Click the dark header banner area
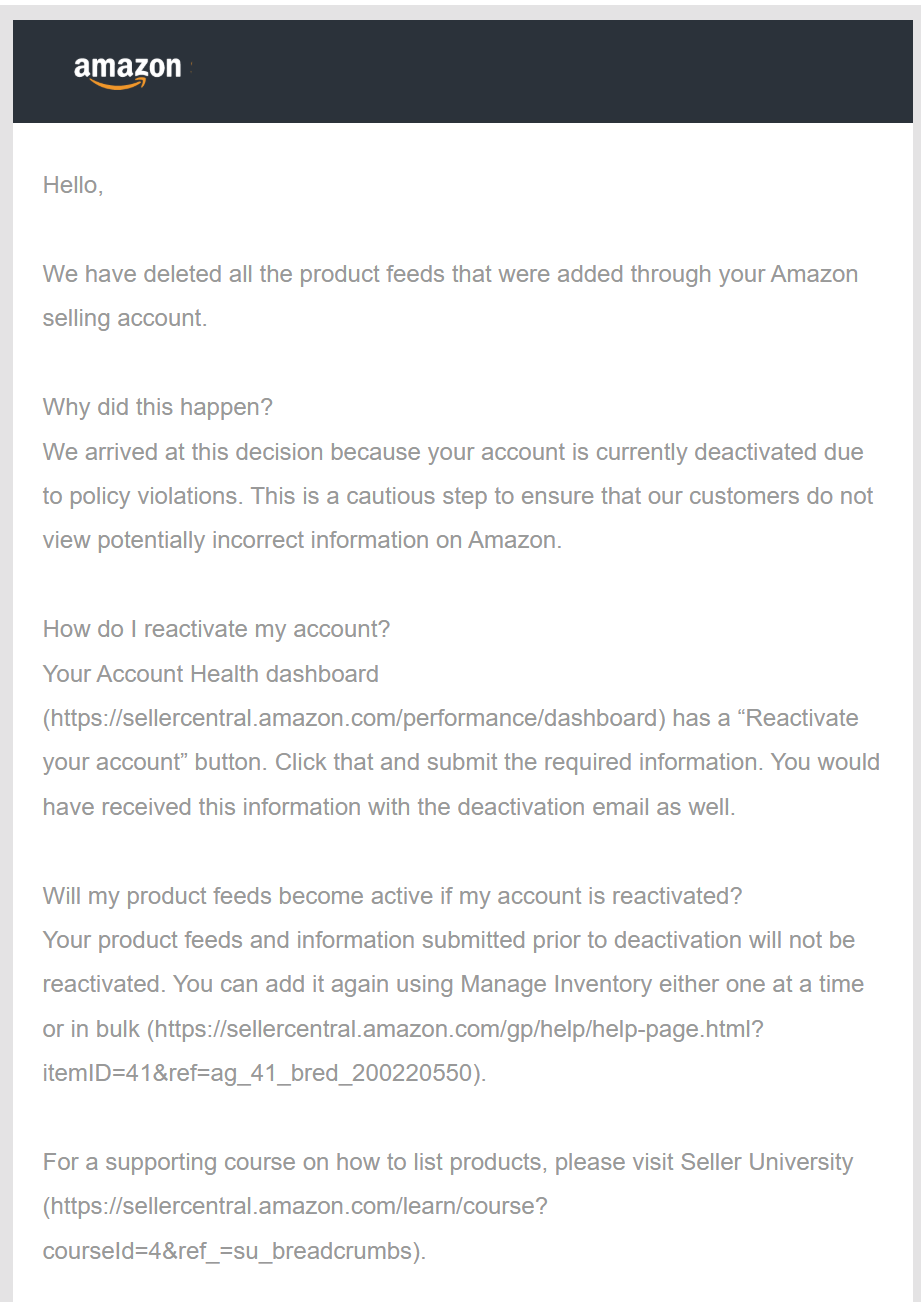Viewport: 921px width, 1302px height. (463, 71)
